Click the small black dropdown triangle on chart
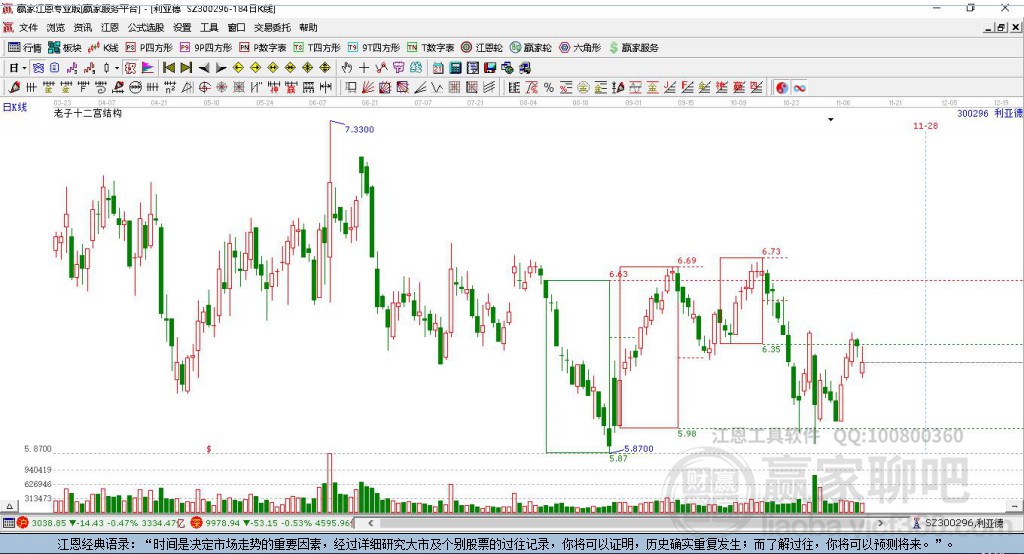The height and width of the screenshot is (554, 1024). (x=831, y=120)
